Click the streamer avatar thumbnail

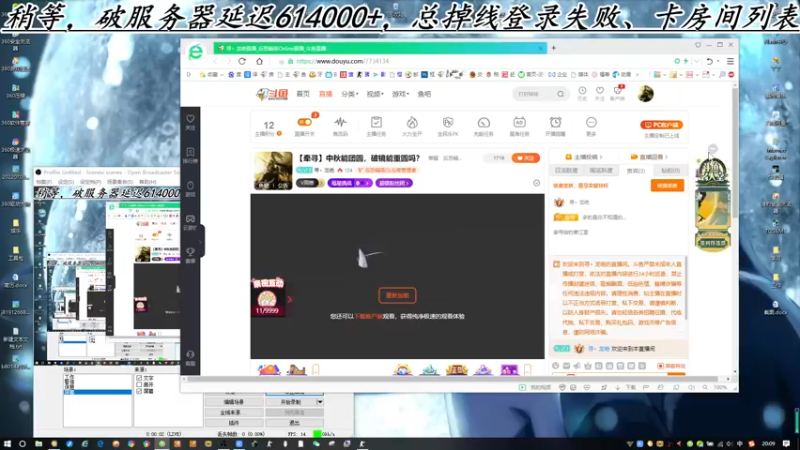coord(273,170)
